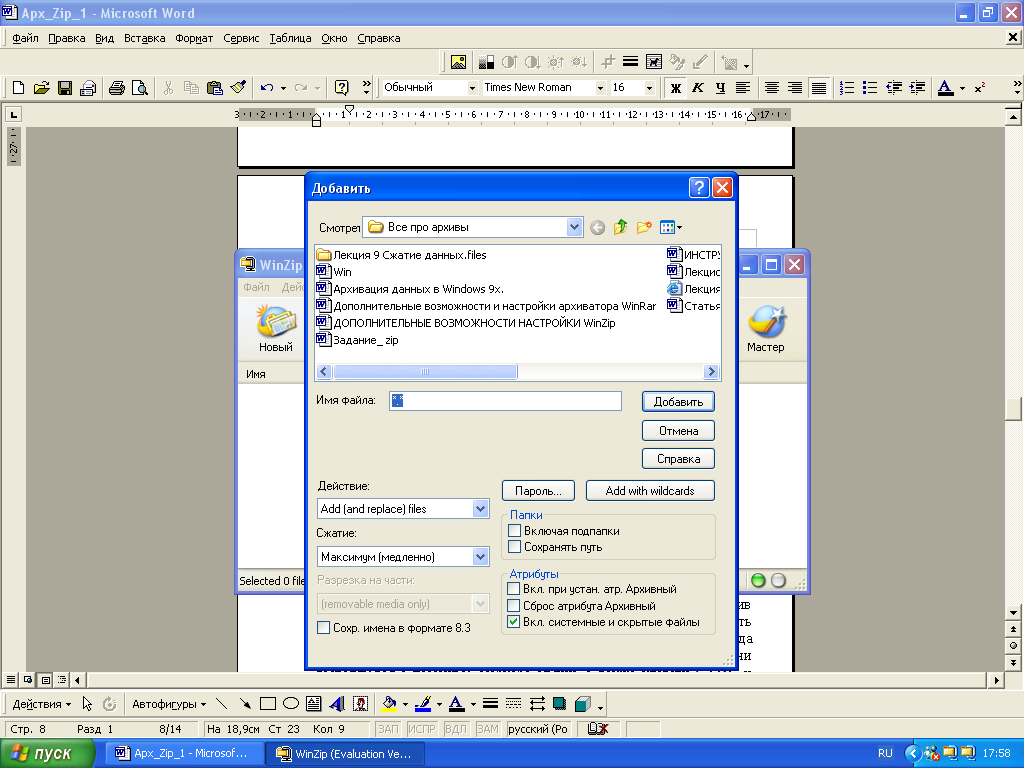The height and width of the screenshot is (768, 1024).
Task: Apply bulleted list formatting
Action: 870,88
